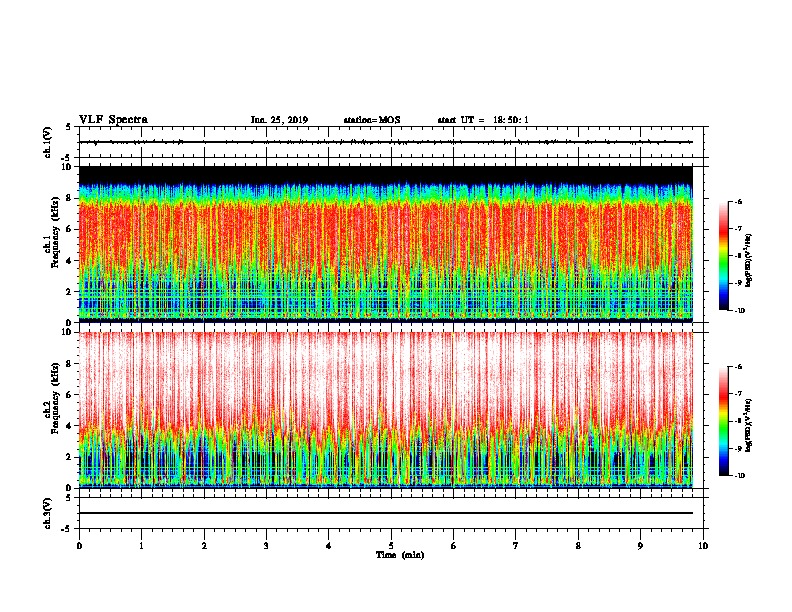Screen dimensions: 792x612
Task: Click the ch.1 colorbar "log(PSD)" unit label
Action: (x=749, y=261)
